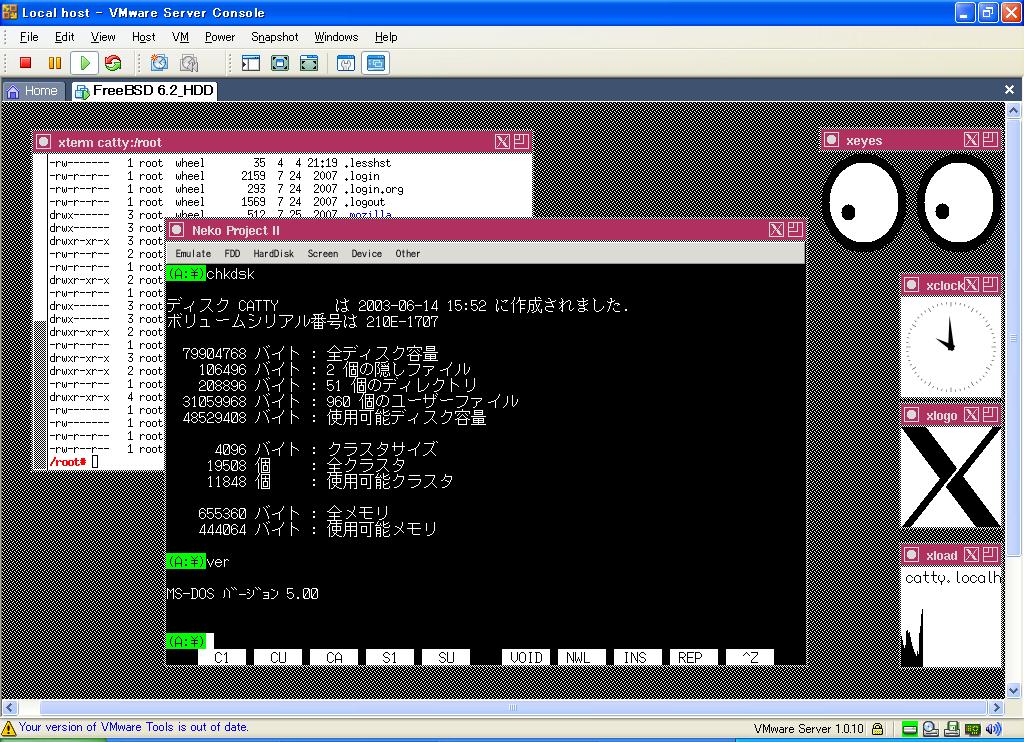Open the Edit menu

[64, 37]
